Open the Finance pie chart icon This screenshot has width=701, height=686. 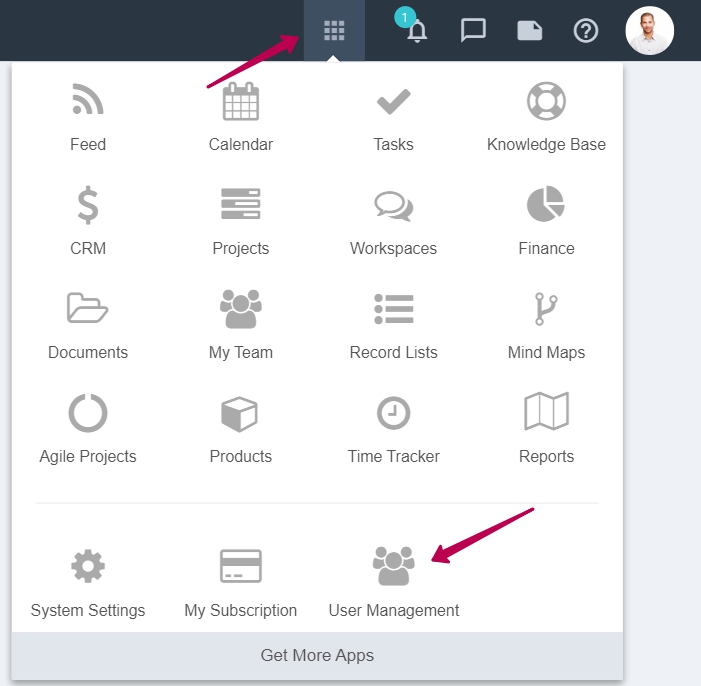[x=546, y=204]
